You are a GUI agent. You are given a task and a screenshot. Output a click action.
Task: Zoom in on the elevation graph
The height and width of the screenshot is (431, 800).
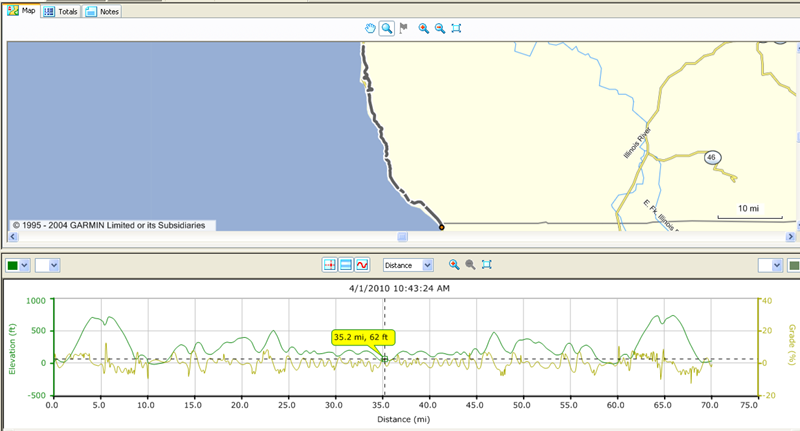click(454, 265)
